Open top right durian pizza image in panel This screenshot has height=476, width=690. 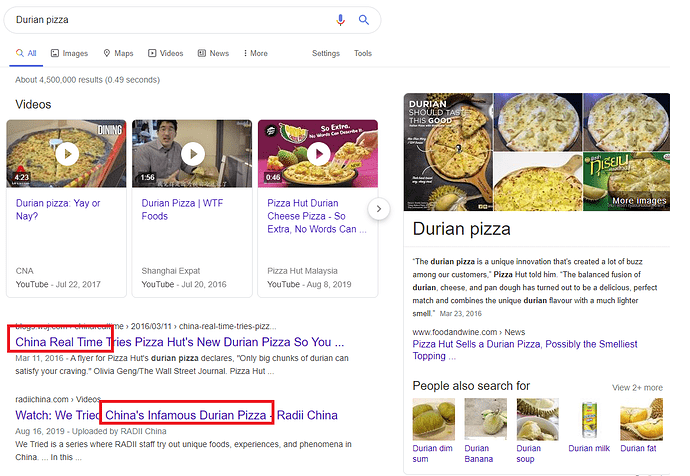[x=627, y=122]
